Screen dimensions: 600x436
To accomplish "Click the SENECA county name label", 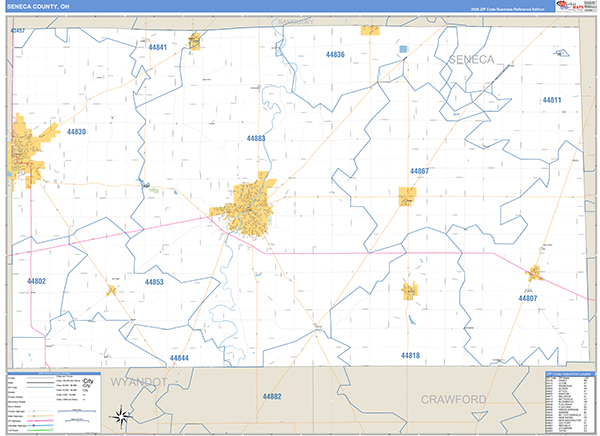I will (x=471, y=59).
